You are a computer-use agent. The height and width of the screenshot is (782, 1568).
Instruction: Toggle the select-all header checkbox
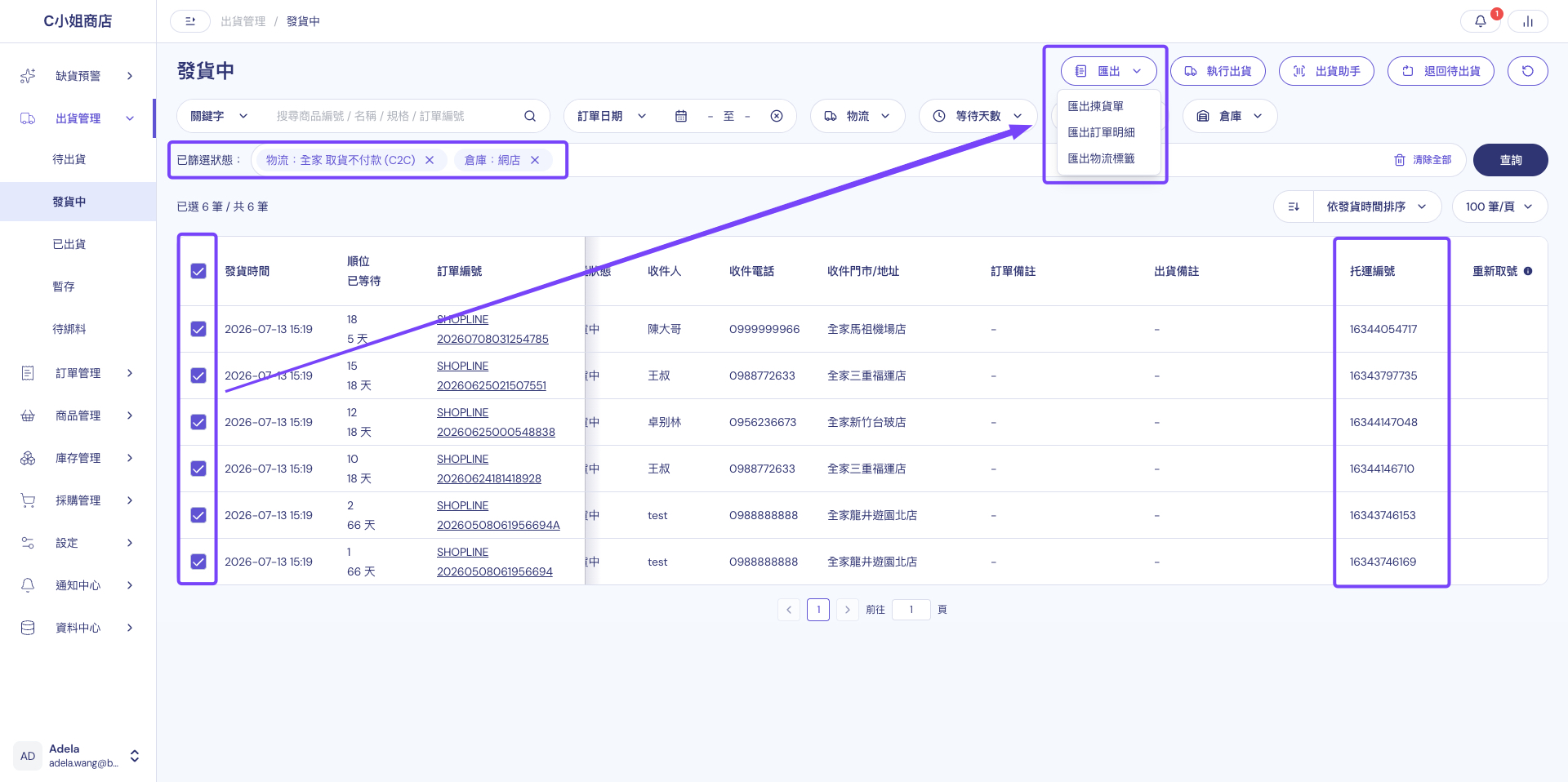(x=198, y=271)
